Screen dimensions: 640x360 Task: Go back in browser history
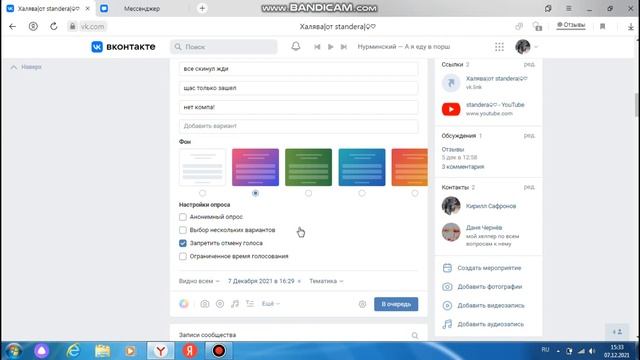point(13,27)
